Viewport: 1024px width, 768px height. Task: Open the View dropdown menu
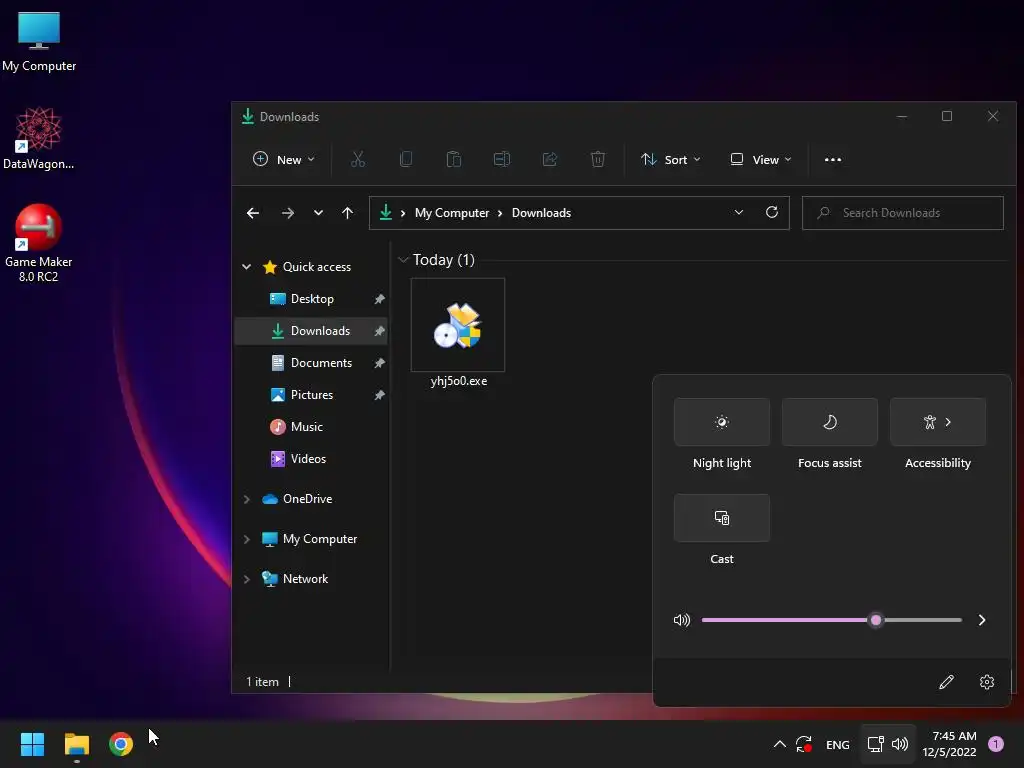tap(761, 159)
